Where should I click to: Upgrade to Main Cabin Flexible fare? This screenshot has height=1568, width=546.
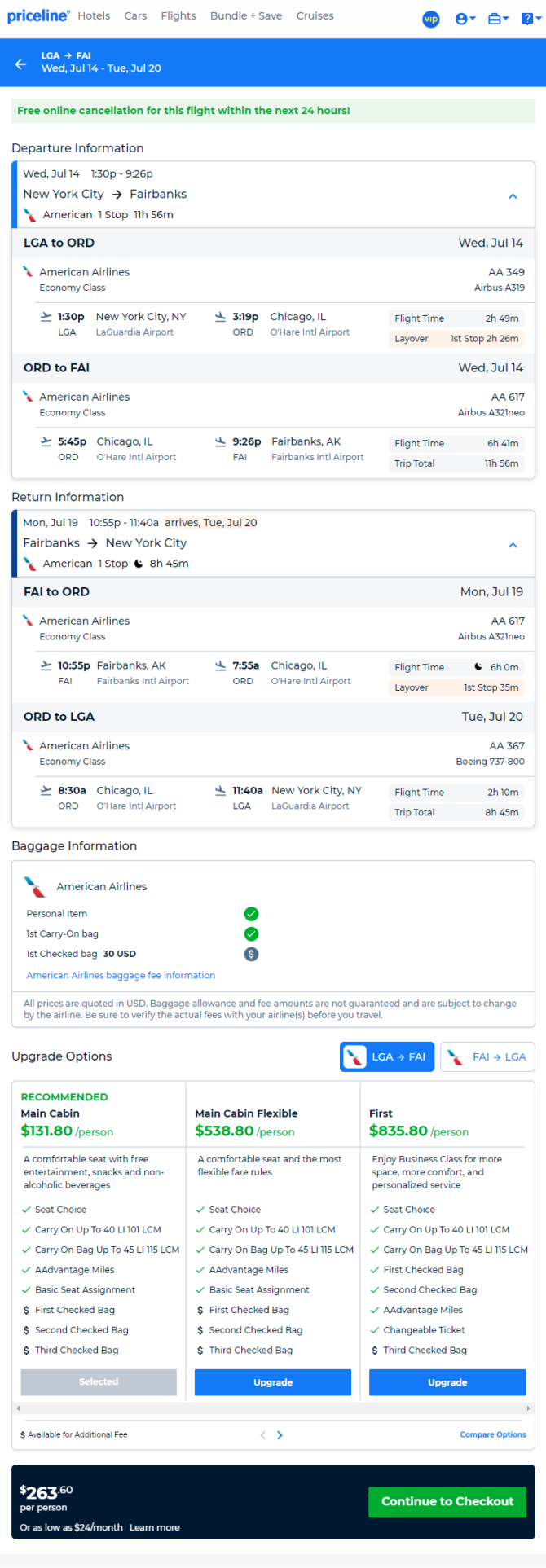[273, 1382]
